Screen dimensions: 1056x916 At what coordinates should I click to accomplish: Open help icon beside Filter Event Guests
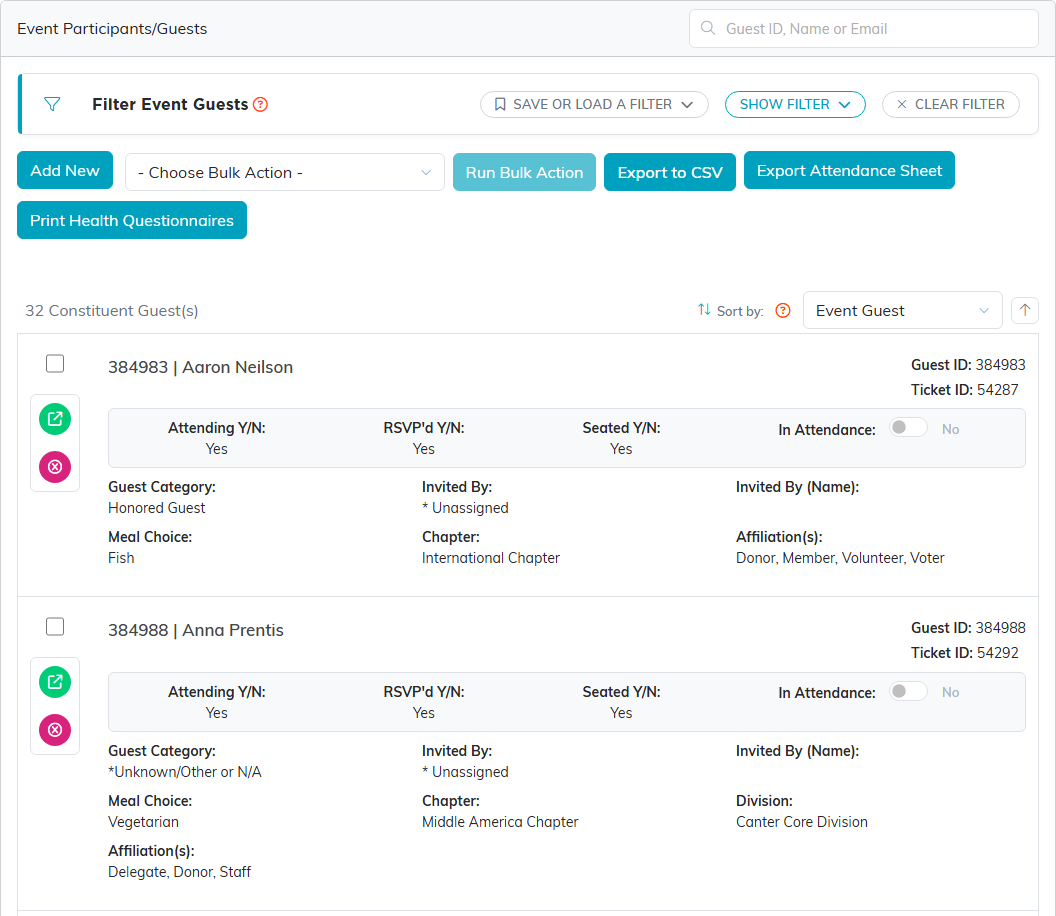(x=261, y=104)
